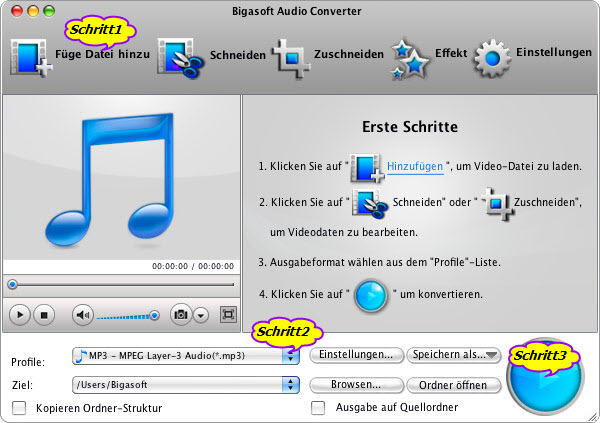The width and height of the screenshot is (600, 423).
Task: Click the volume slider knob
Action: click(x=154, y=315)
